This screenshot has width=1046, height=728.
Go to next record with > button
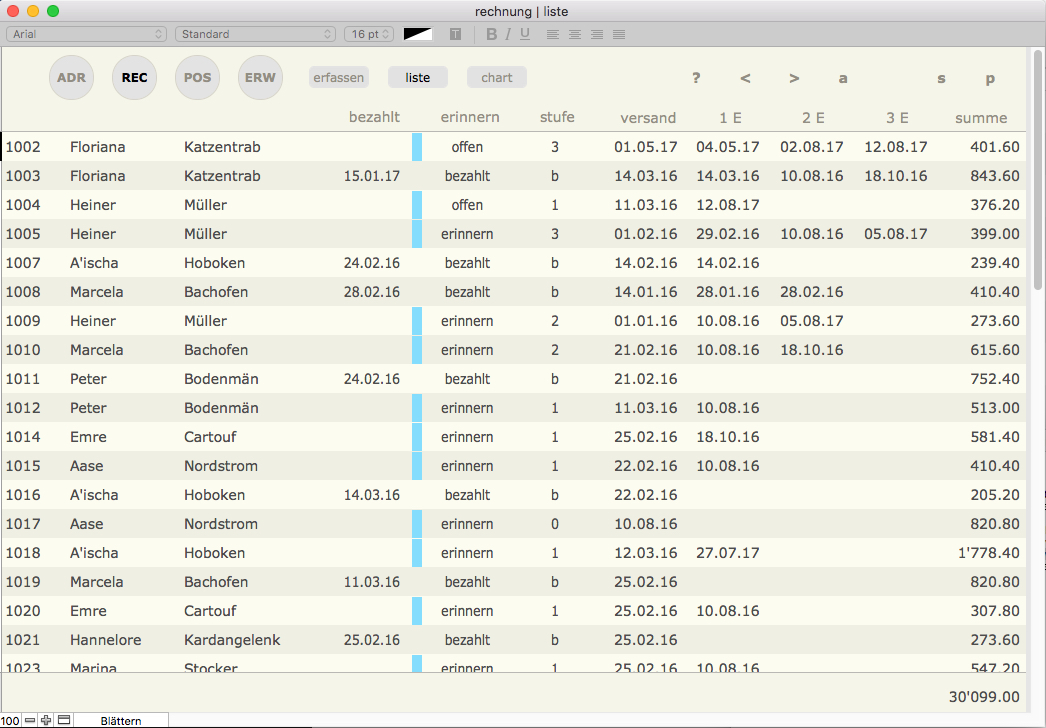(794, 78)
